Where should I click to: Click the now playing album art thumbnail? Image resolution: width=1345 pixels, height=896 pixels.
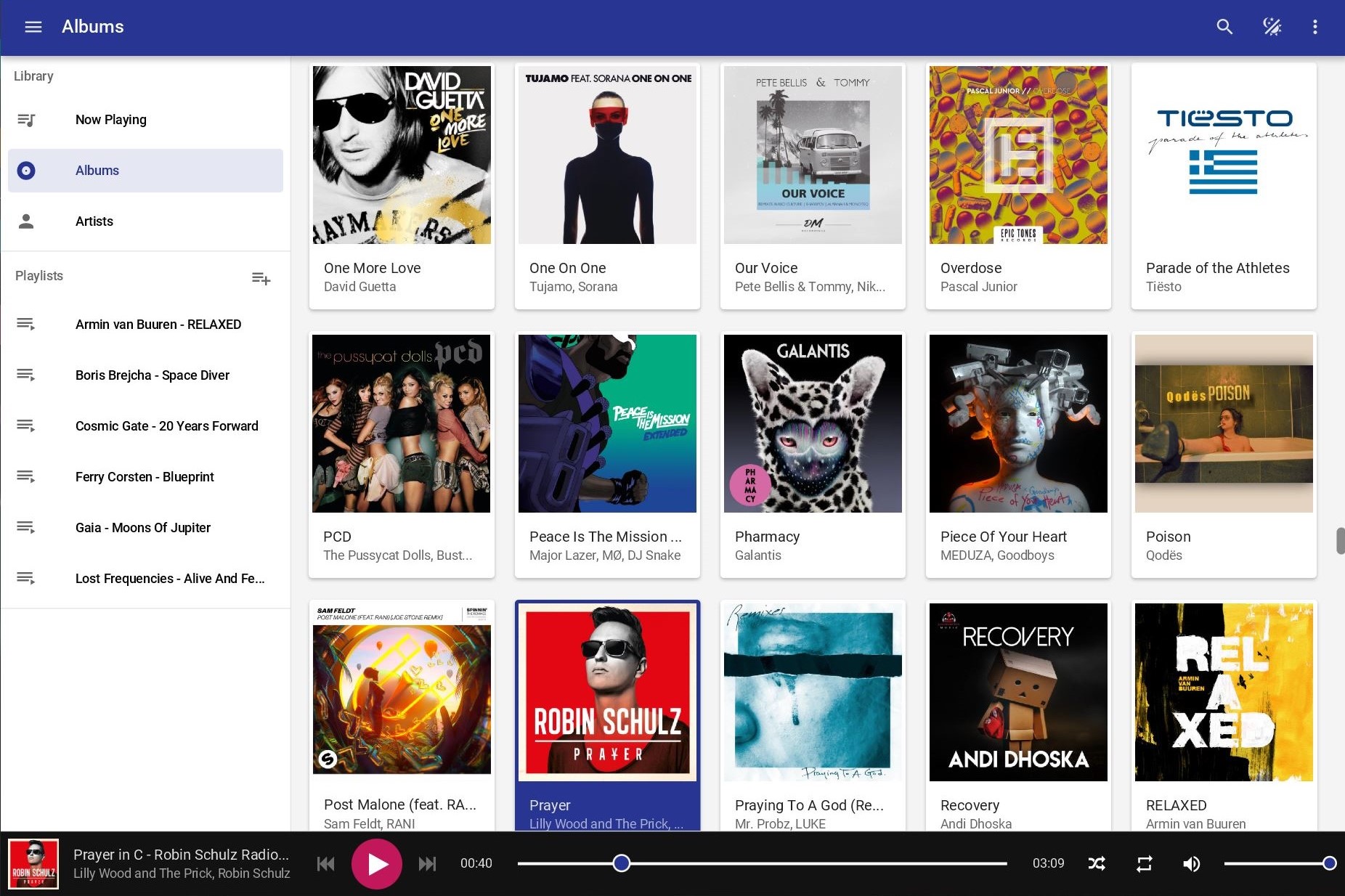tap(33, 863)
